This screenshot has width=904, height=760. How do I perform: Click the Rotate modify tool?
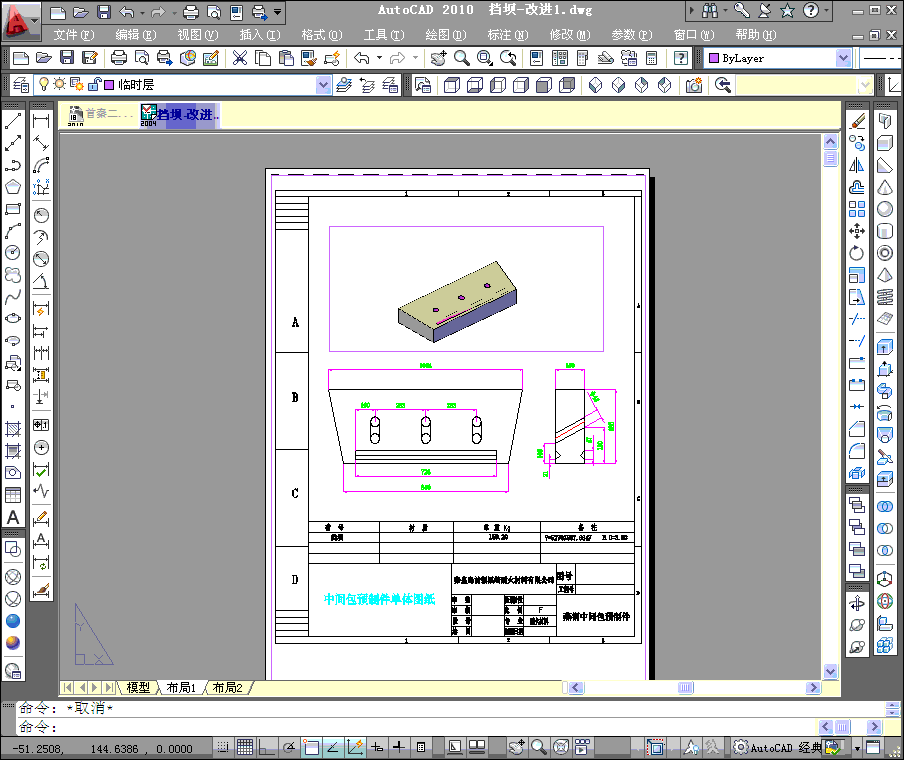click(x=857, y=253)
